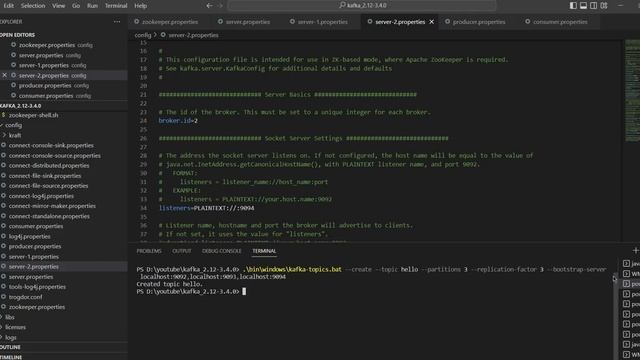Close server-2.properties in Open Editors
640x360 pixels.
coord(4,75)
